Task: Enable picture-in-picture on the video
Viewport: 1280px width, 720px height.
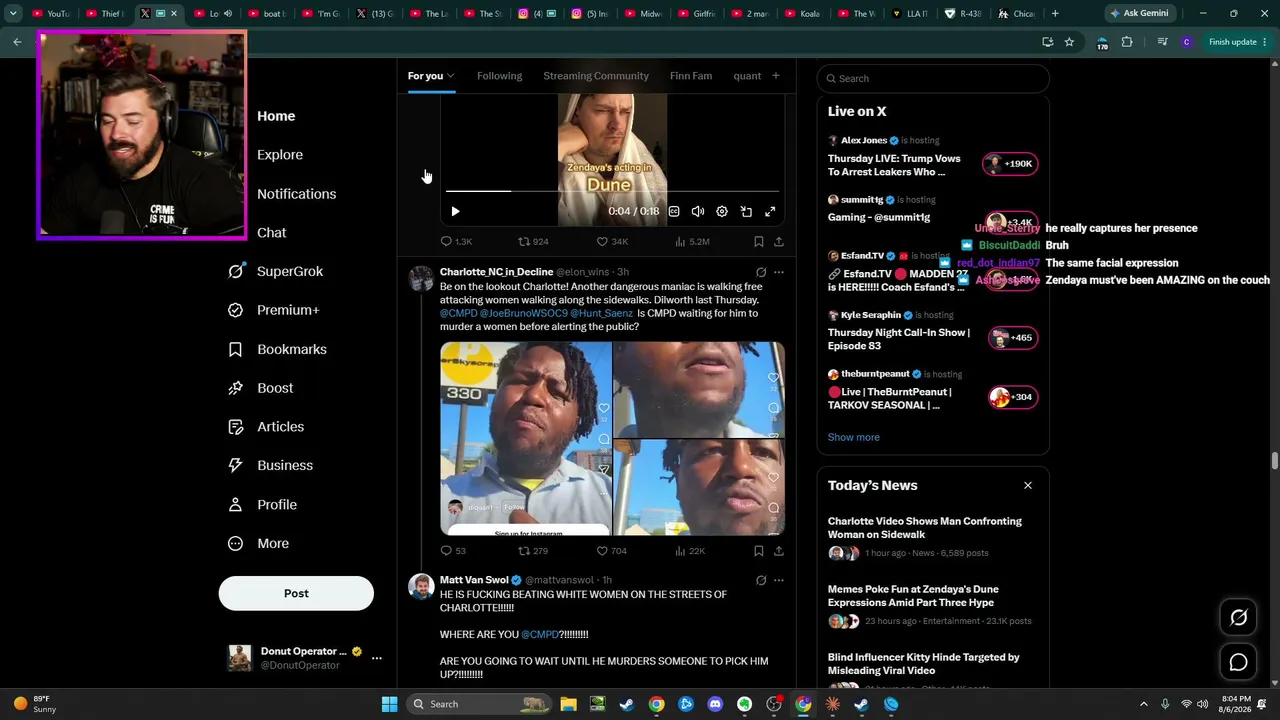Action: tap(746, 211)
